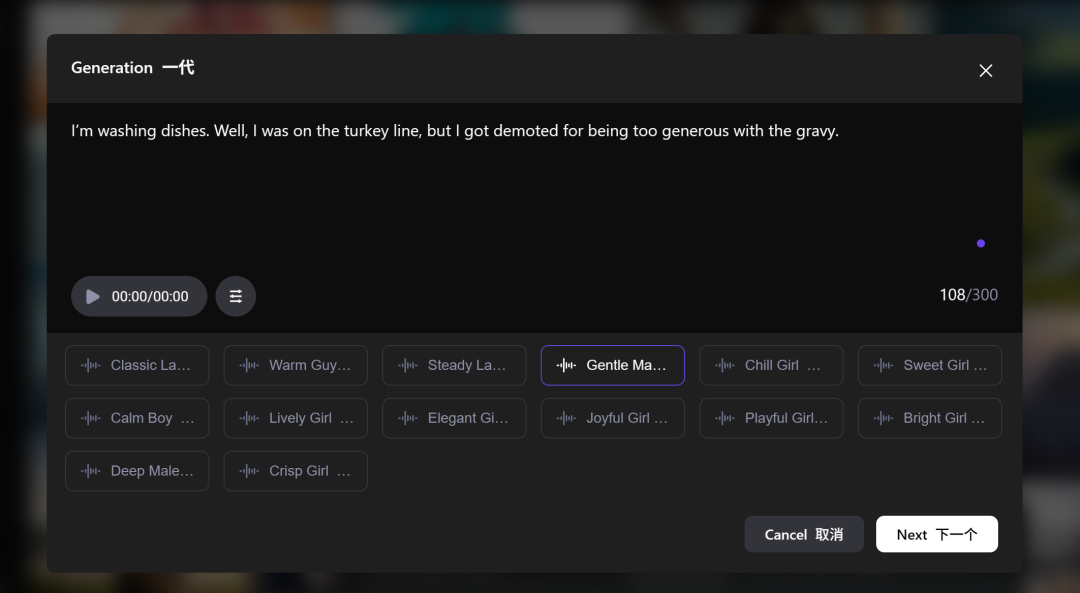This screenshot has width=1080, height=593.
Task: Click waveform icon on Calm Boy voice
Action: pos(90,418)
